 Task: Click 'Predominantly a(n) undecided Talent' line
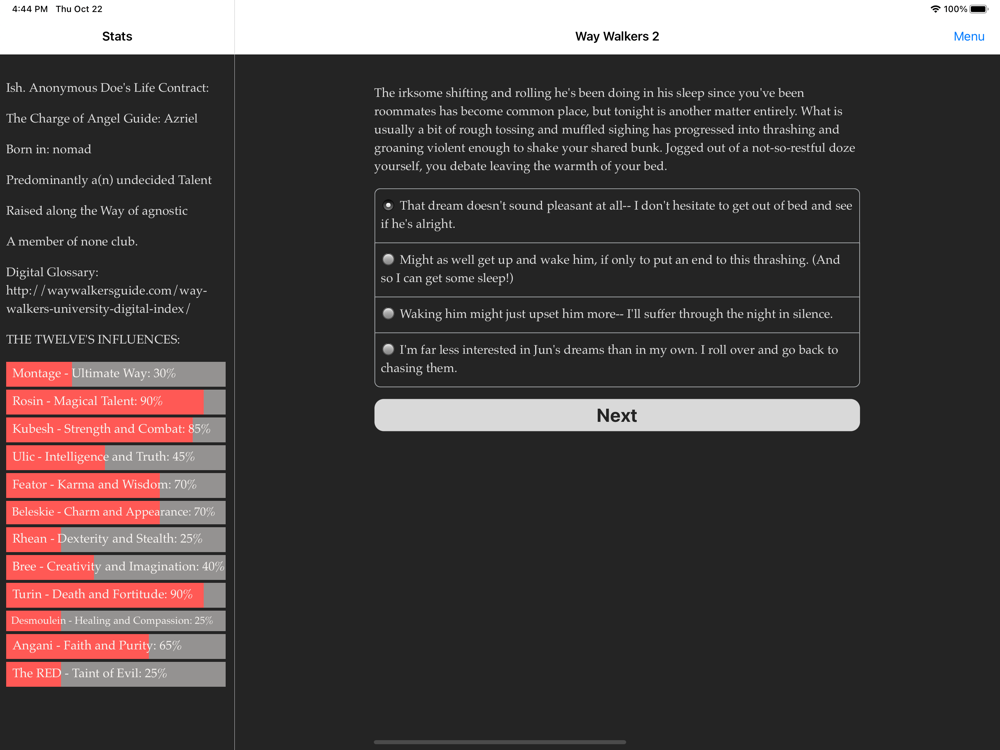pos(108,180)
